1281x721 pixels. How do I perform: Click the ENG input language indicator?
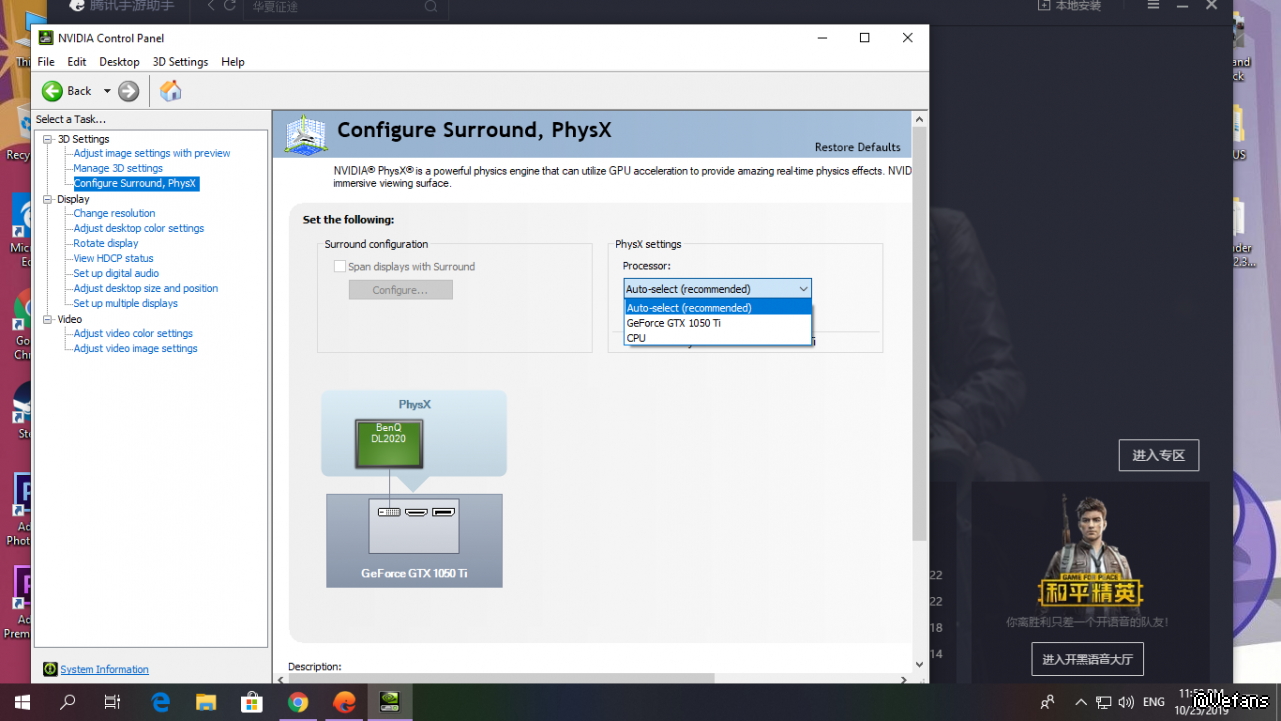click(x=1154, y=702)
